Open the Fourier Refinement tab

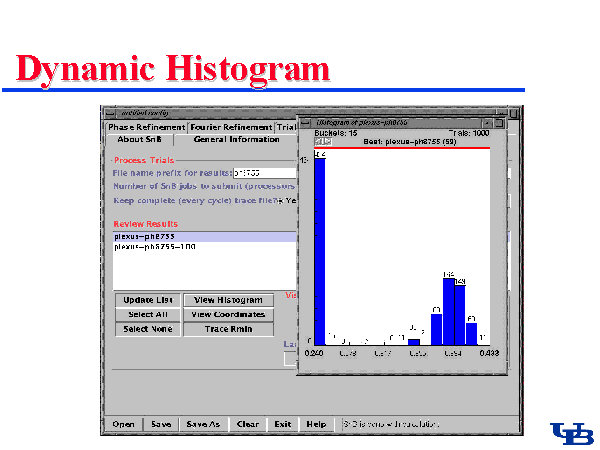(x=230, y=127)
